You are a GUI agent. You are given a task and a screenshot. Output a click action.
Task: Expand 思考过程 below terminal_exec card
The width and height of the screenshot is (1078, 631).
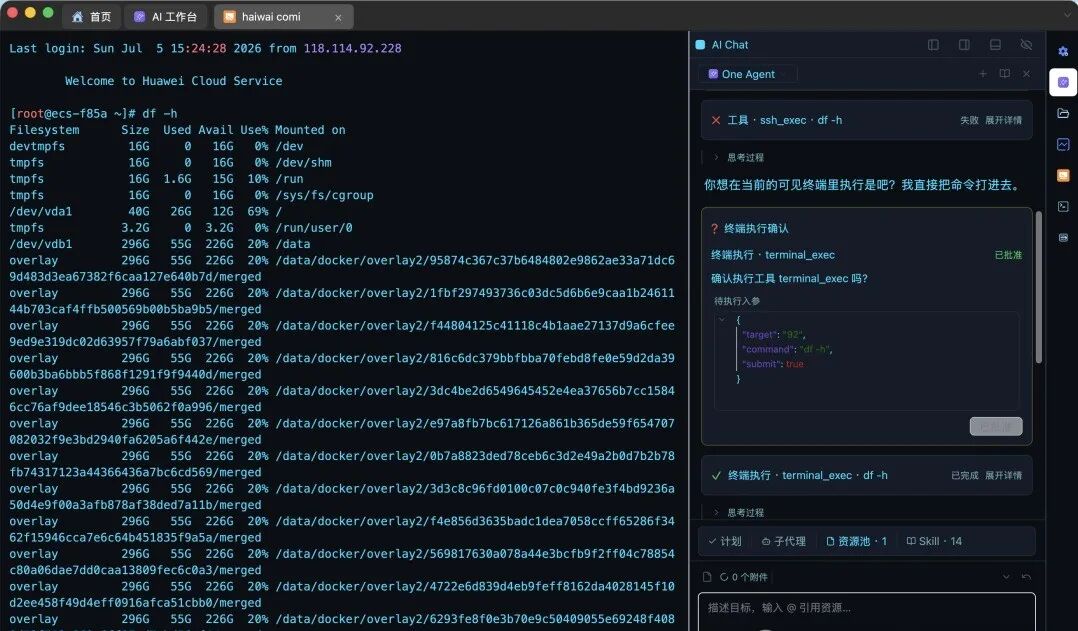(x=739, y=513)
